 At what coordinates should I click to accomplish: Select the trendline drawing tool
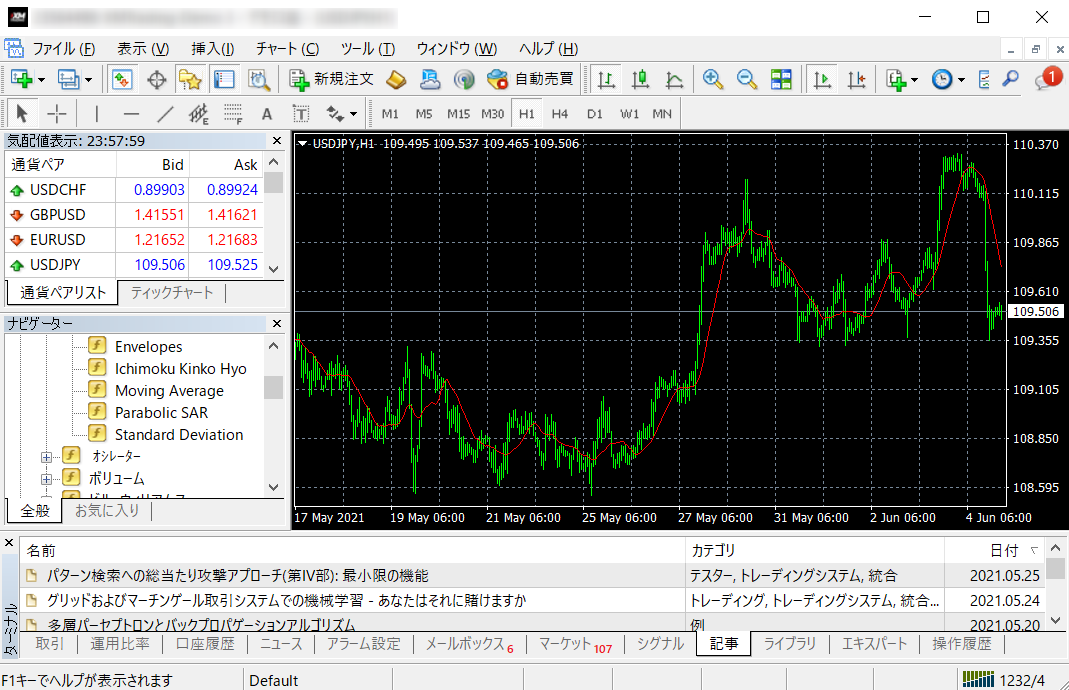coord(165,113)
